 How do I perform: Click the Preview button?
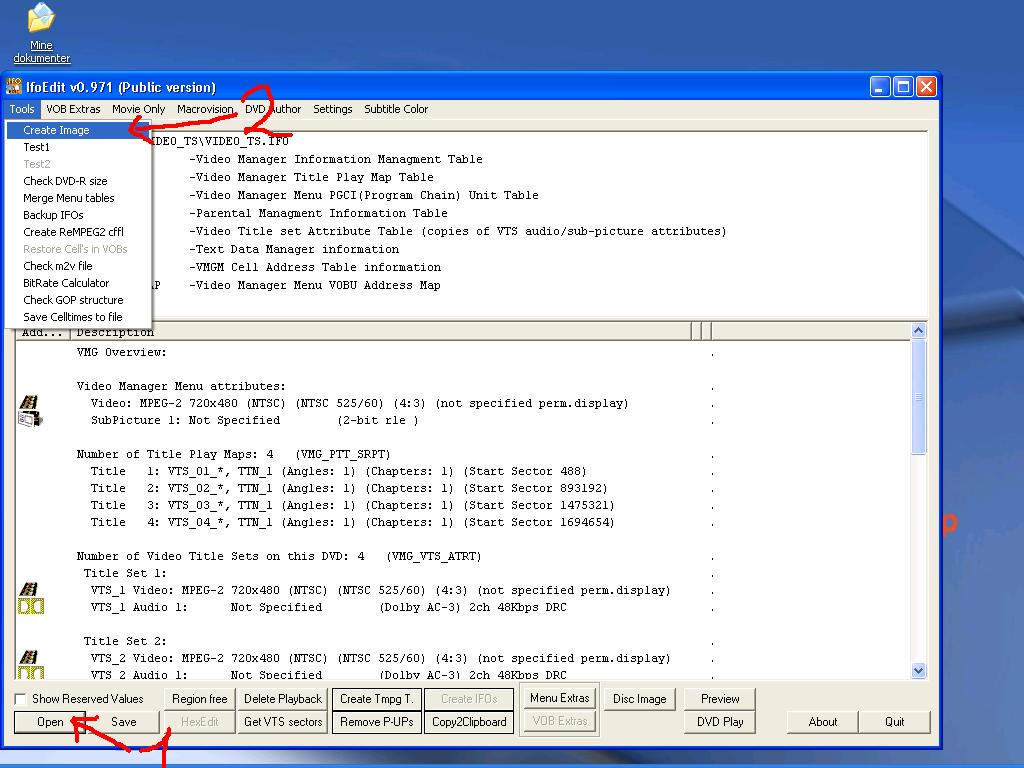(720, 699)
